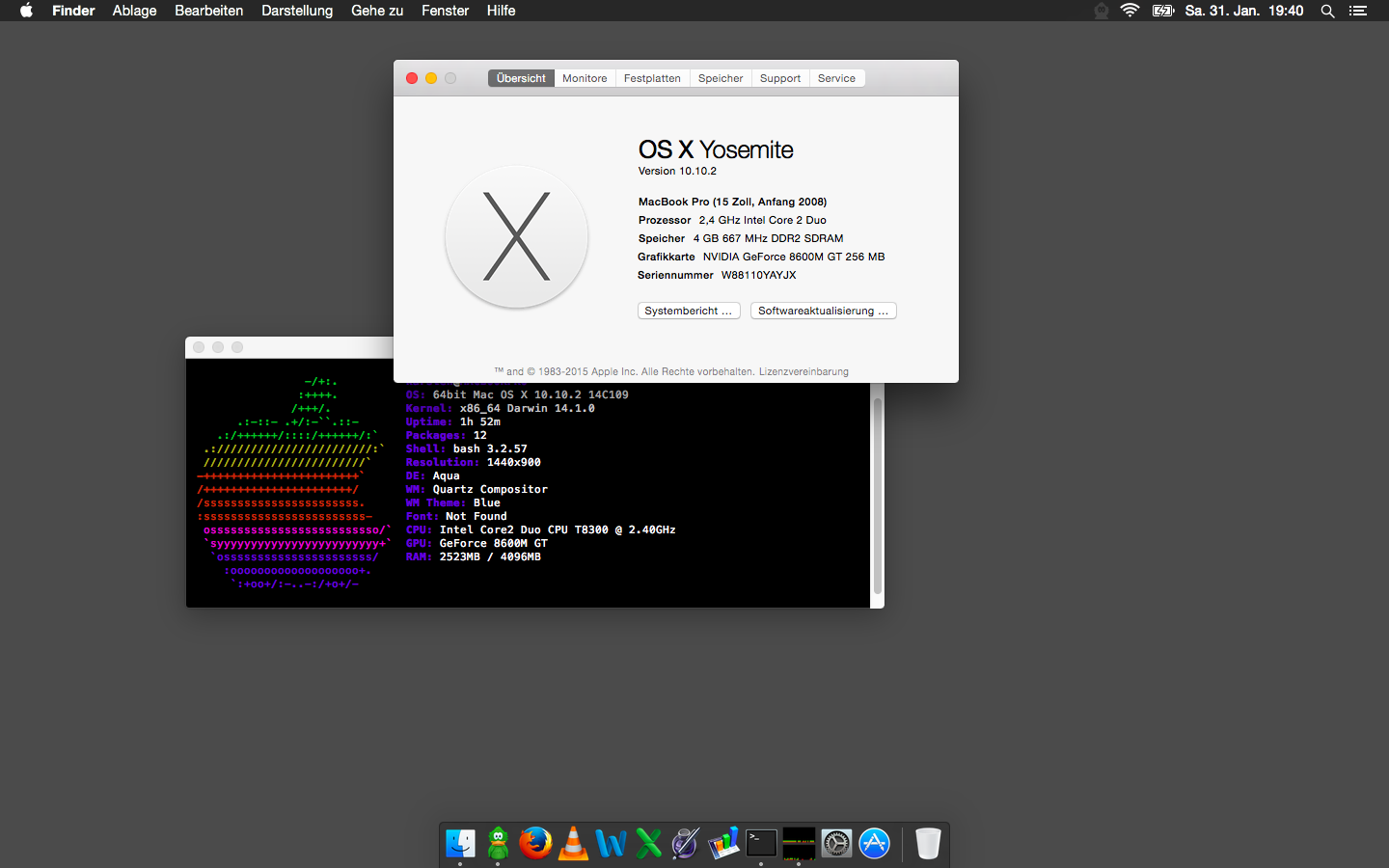Open the Gehe zu menu
1389x868 pixels.
(x=377, y=11)
